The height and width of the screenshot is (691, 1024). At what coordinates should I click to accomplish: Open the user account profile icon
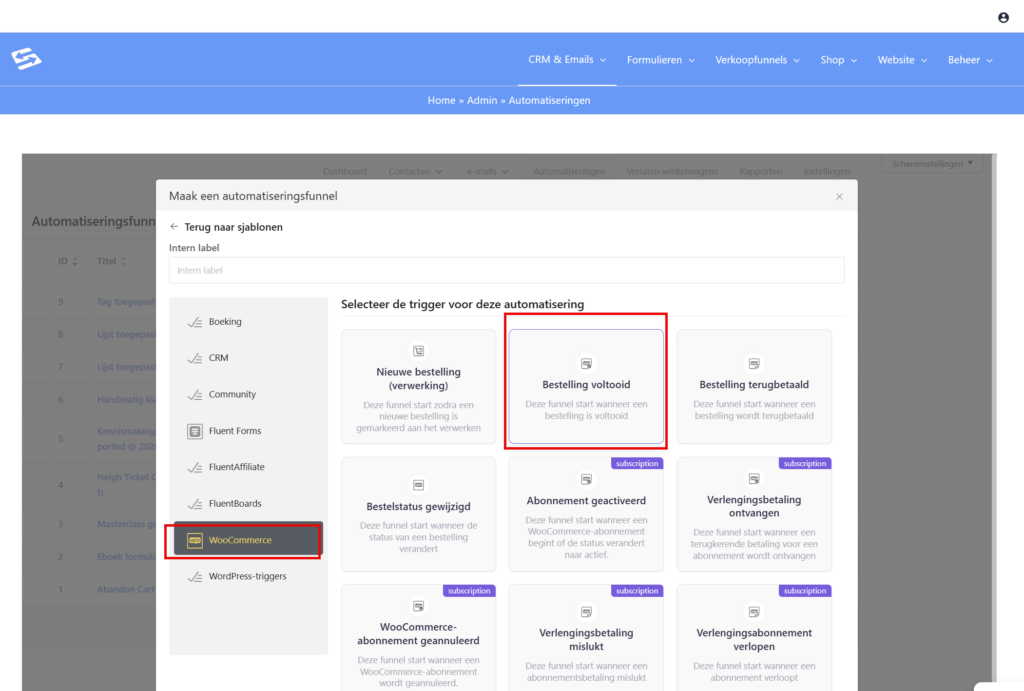(1003, 18)
